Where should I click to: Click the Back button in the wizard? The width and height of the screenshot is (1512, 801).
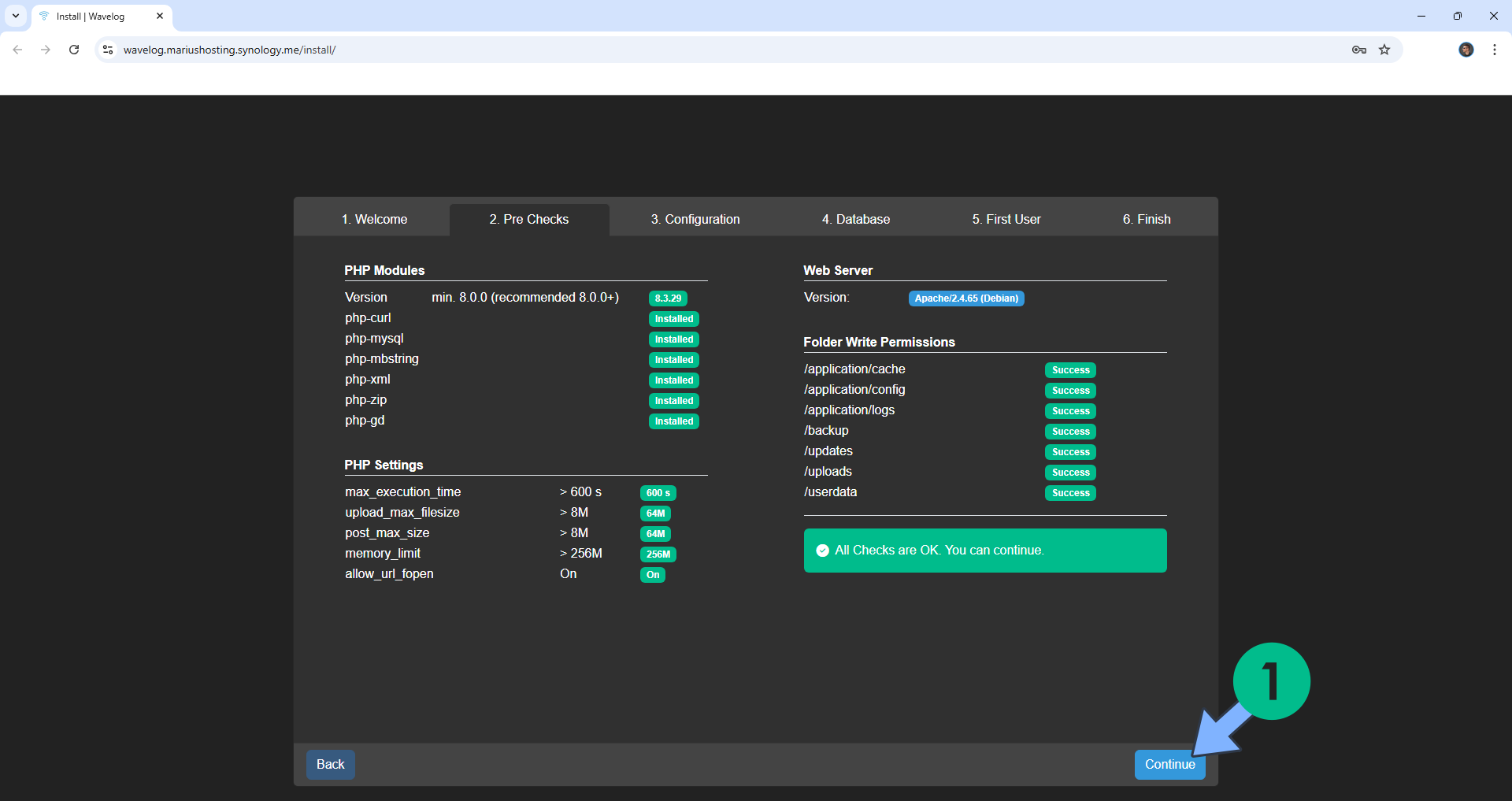(x=330, y=764)
